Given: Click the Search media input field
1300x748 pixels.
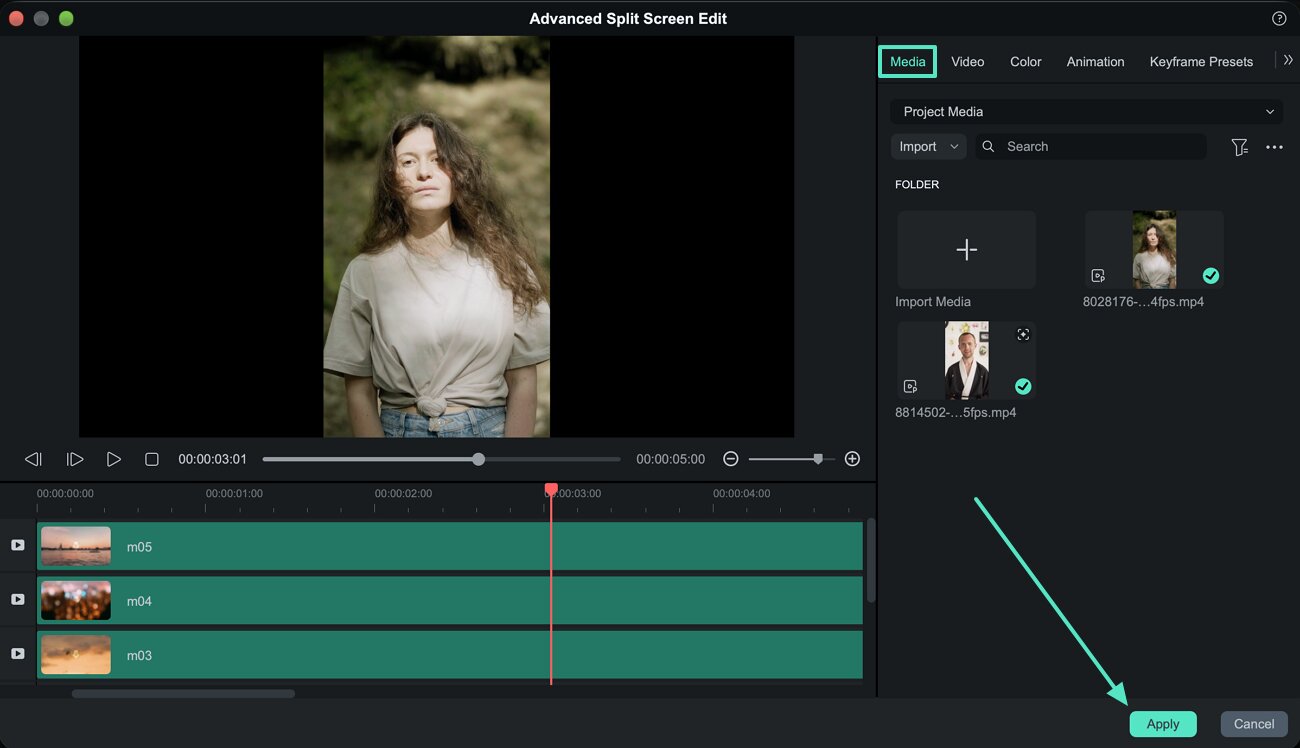Looking at the screenshot, I should [x=1091, y=146].
